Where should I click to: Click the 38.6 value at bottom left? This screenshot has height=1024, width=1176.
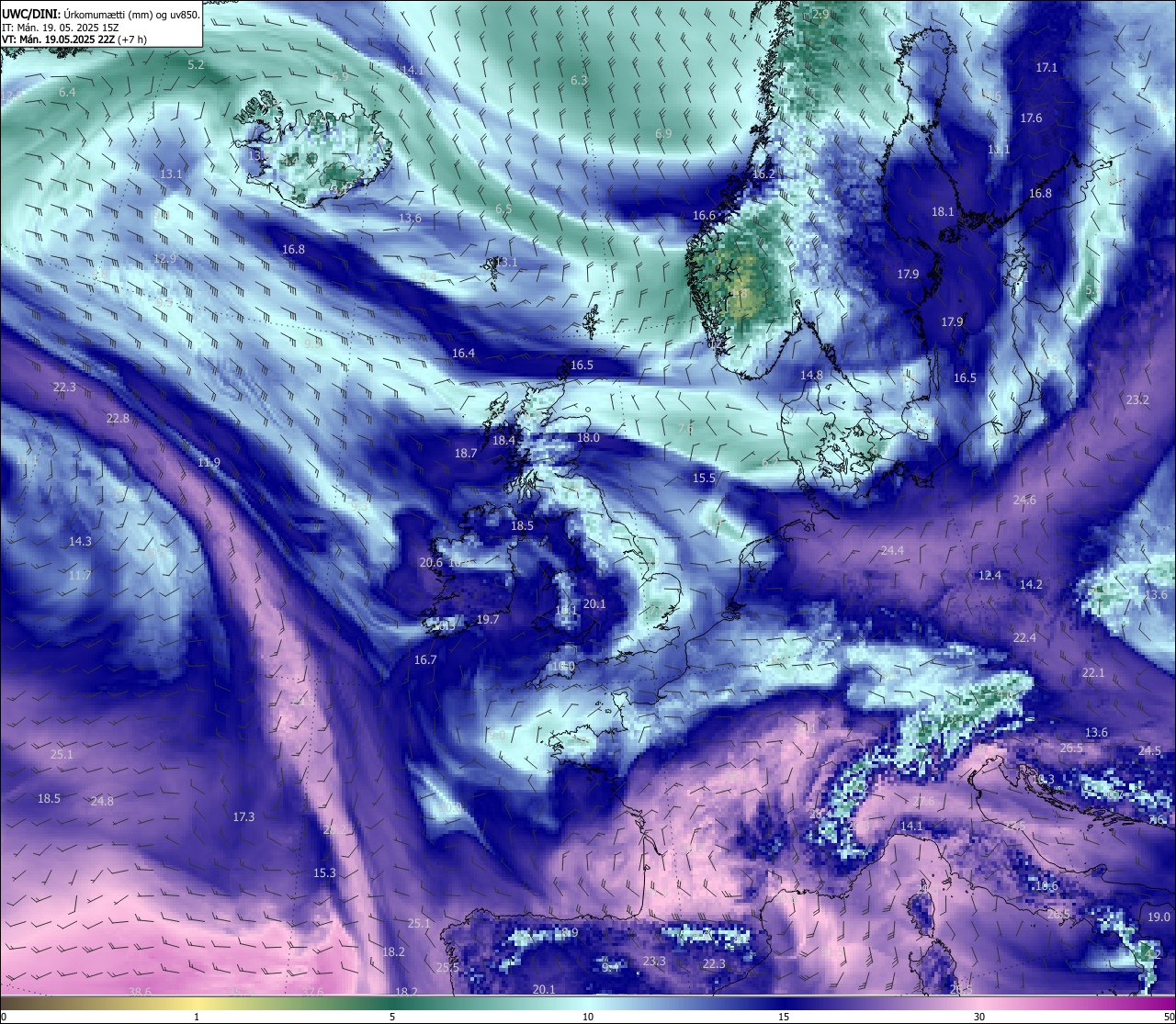coord(140,991)
